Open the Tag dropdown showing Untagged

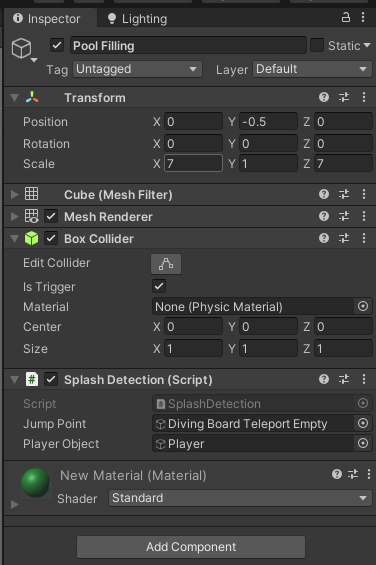[x=137, y=69]
